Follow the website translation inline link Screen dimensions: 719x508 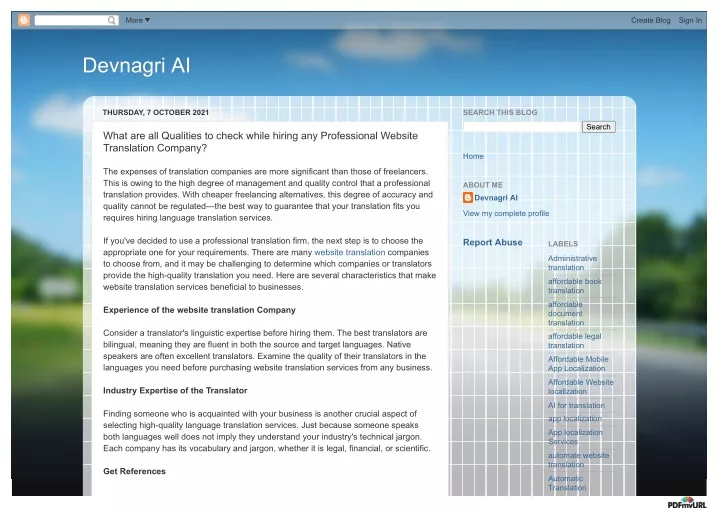point(349,252)
